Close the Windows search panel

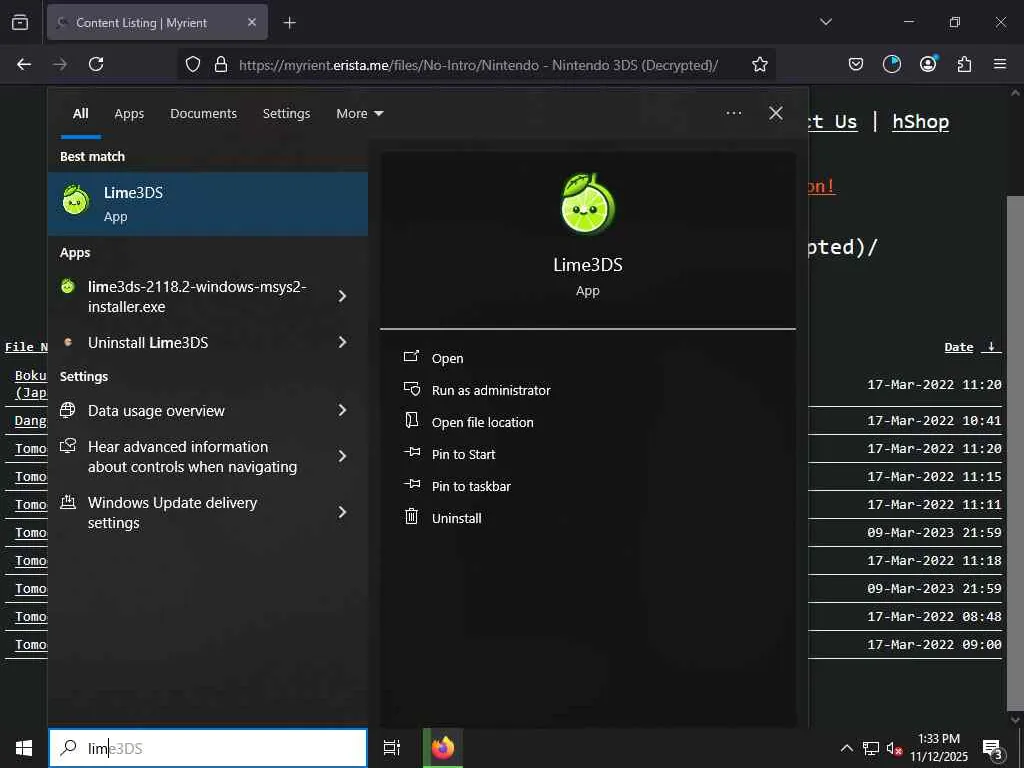(x=776, y=113)
